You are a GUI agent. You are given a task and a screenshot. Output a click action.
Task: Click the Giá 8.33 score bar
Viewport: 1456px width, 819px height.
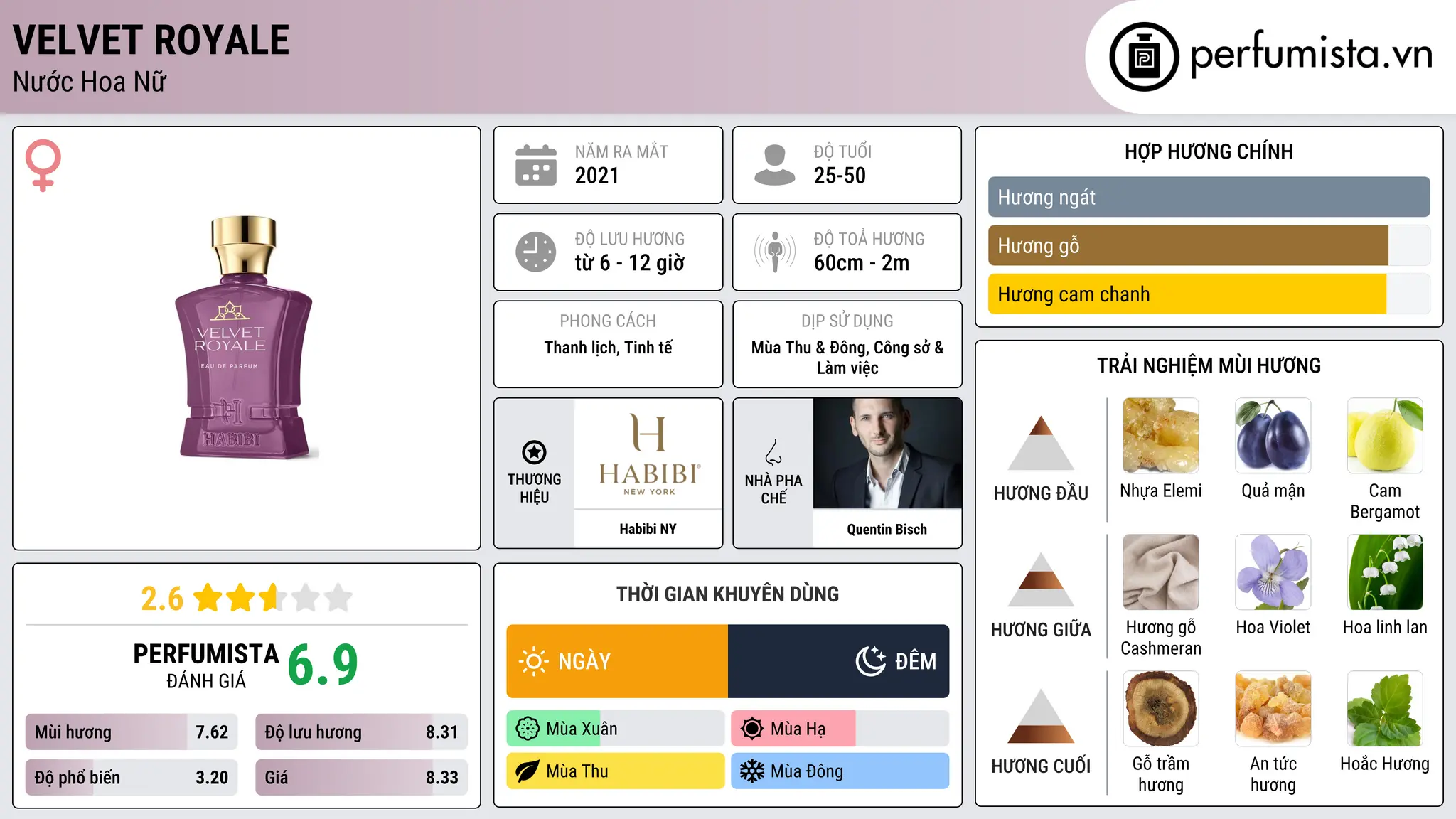pyautogui.click(x=361, y=778)
